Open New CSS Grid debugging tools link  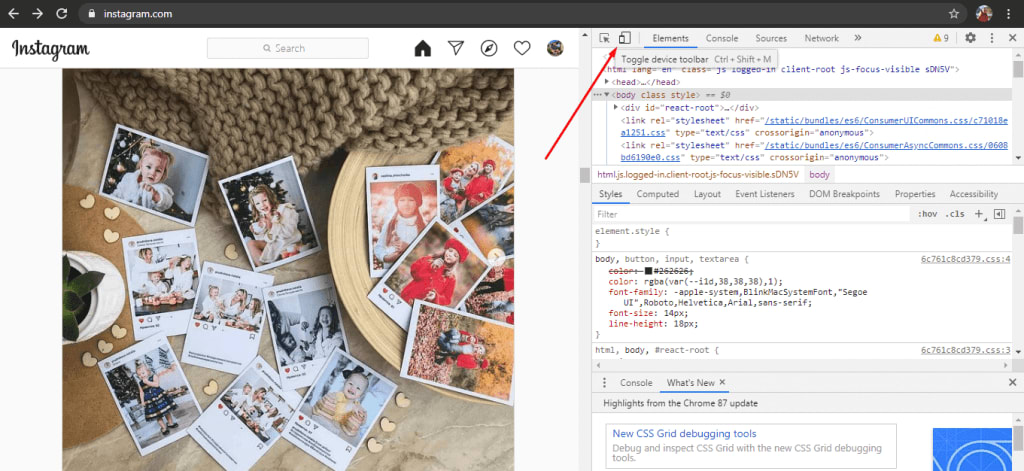pos(684,434)
